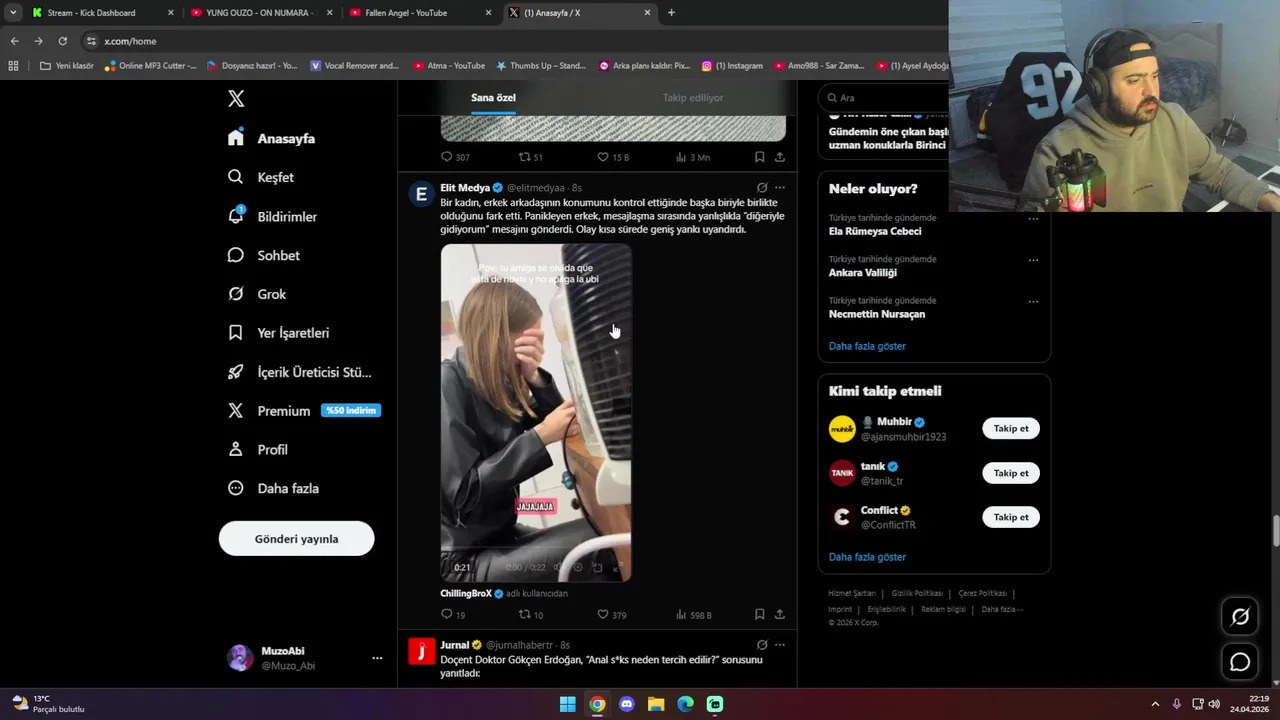Bookmark the Elit Medya post
The height and width of the screenshot is (720, 1280).
click(759, 614)
